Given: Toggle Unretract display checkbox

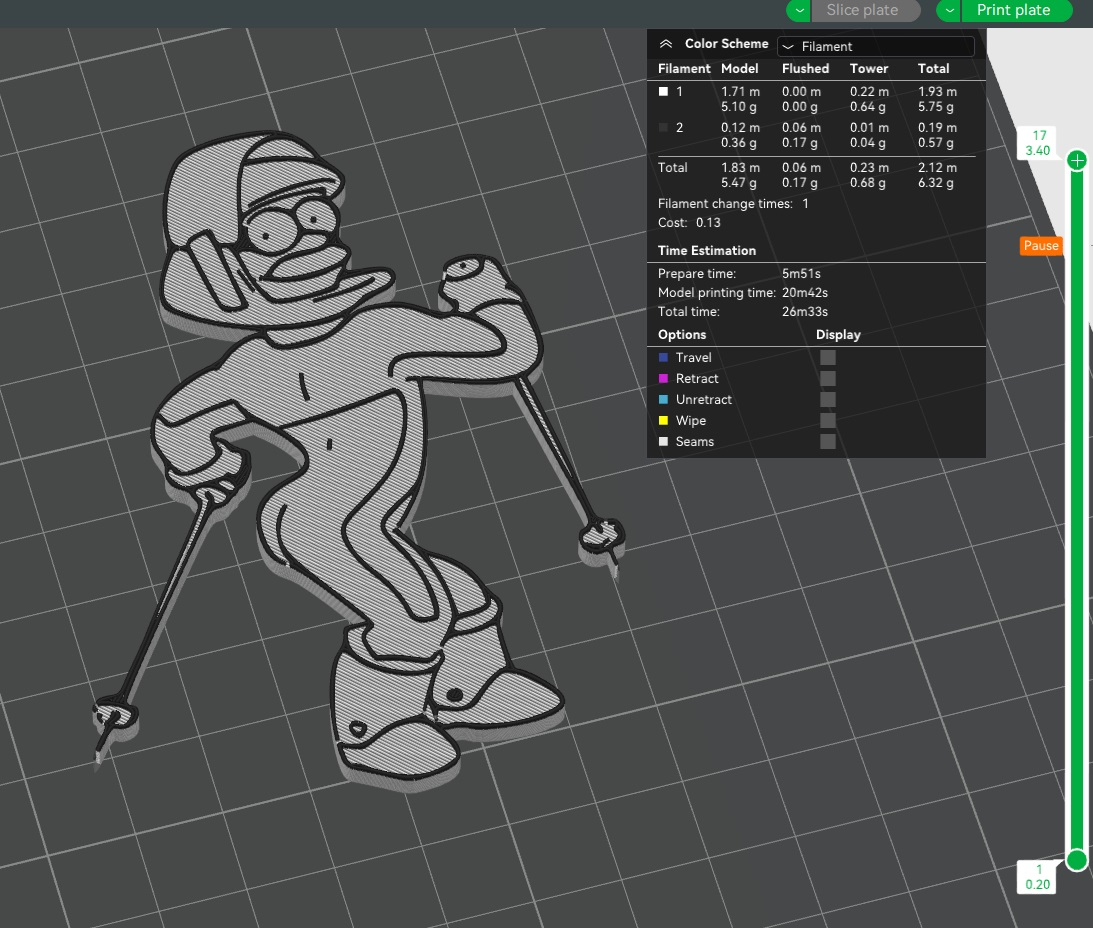Looking at the screenshot, I should click(827, 400).
